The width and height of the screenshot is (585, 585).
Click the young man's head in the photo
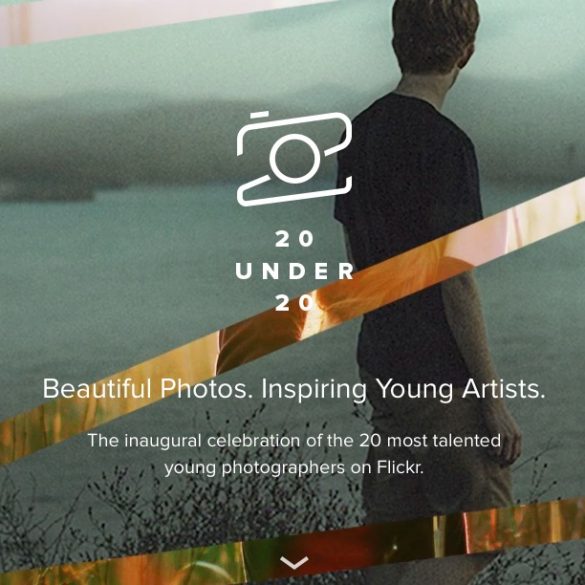pos(435,35)
